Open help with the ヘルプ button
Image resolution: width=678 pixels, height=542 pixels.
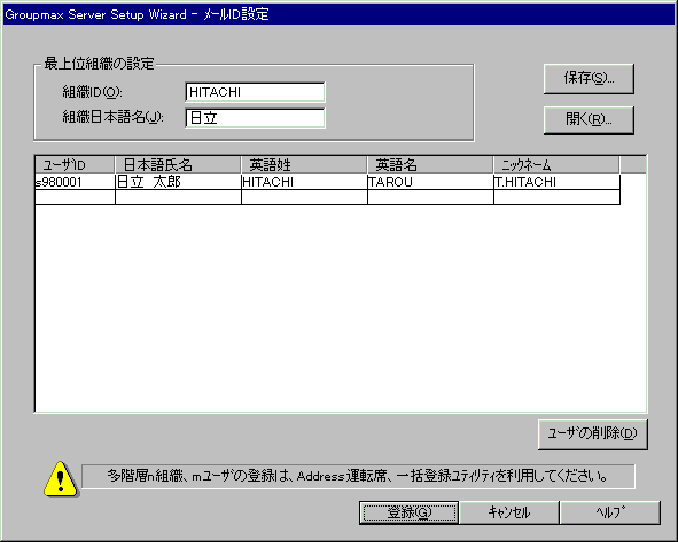click(610, 513)
